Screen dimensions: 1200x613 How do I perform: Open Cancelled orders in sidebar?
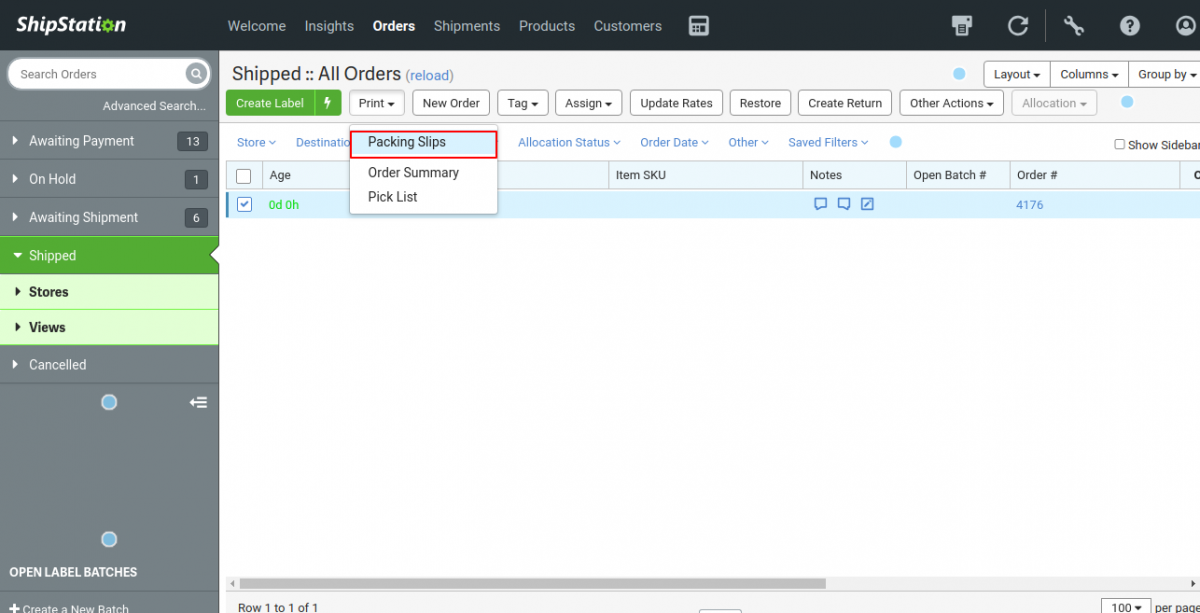point(109,365)
